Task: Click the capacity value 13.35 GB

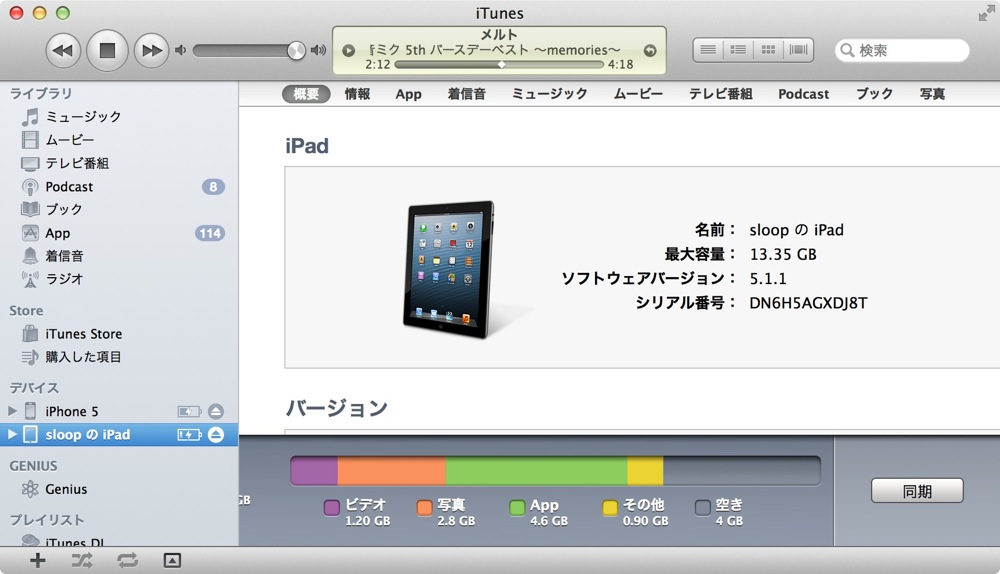Action: [783, 254]
